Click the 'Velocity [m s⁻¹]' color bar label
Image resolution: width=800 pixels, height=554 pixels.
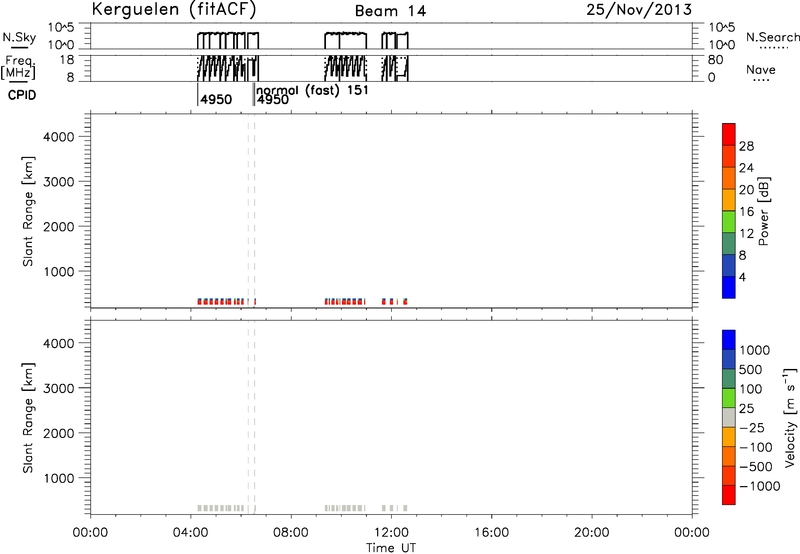point(790,417)
